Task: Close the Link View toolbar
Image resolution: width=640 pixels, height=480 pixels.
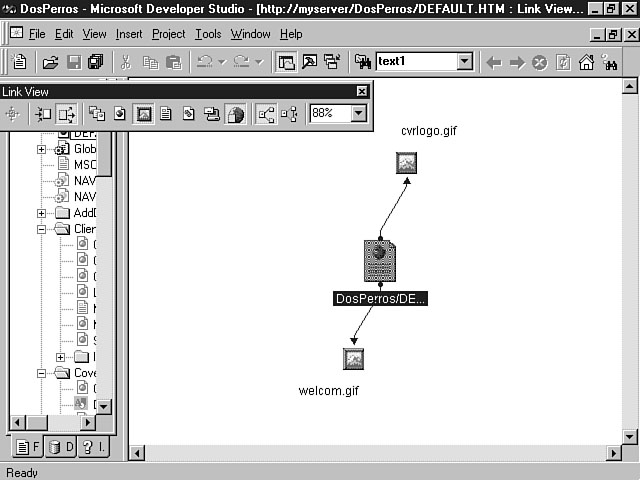Action: [x=362, y=92]
